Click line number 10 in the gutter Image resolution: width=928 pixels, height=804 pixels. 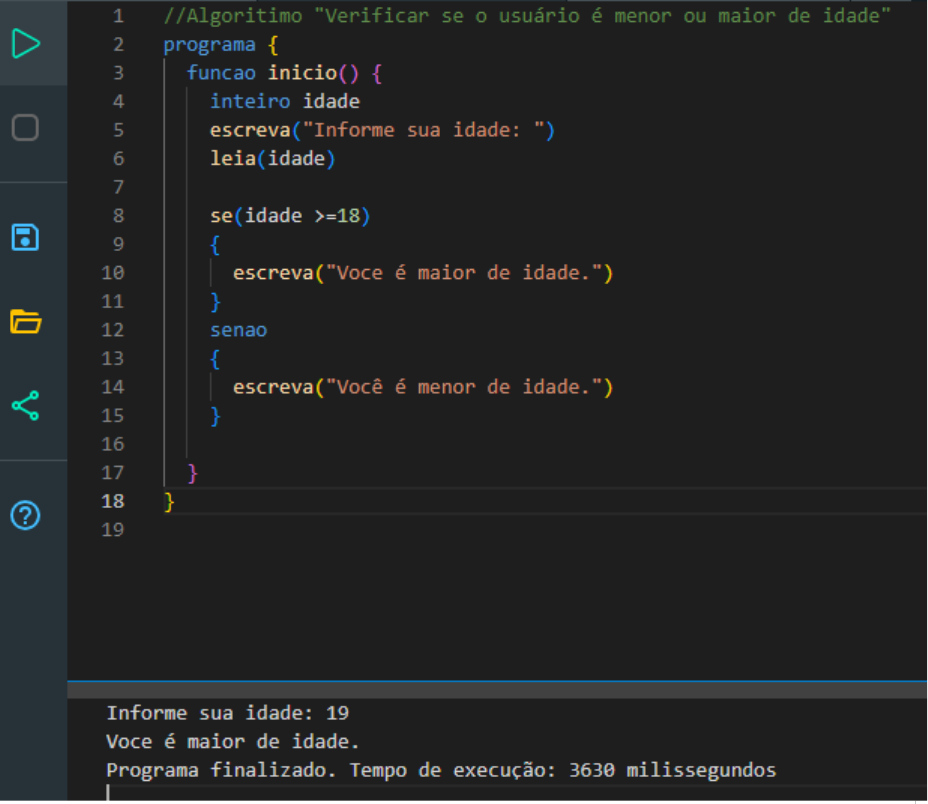tap(112, 273)
